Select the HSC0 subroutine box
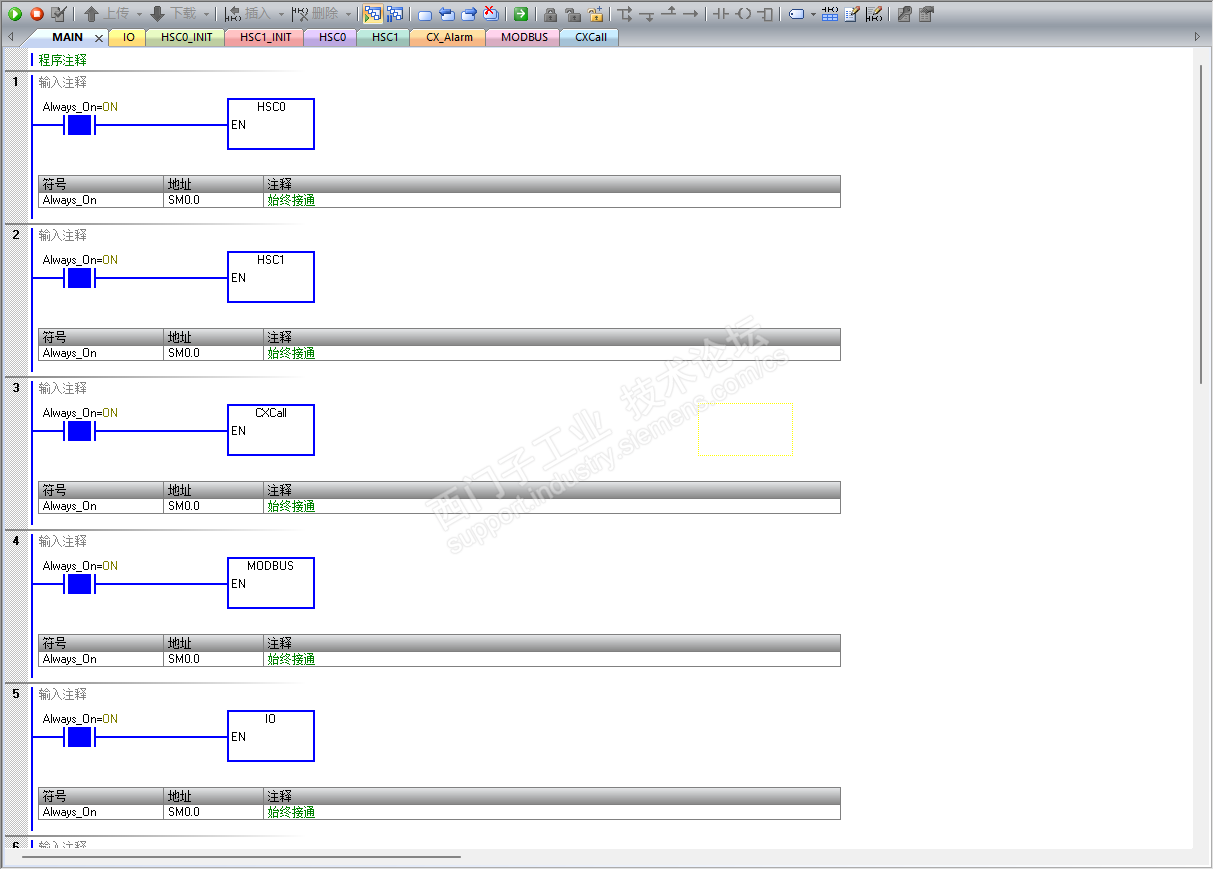Viewport: 1214px width, 870px height. pyautogui.click(x=271, y=124)
